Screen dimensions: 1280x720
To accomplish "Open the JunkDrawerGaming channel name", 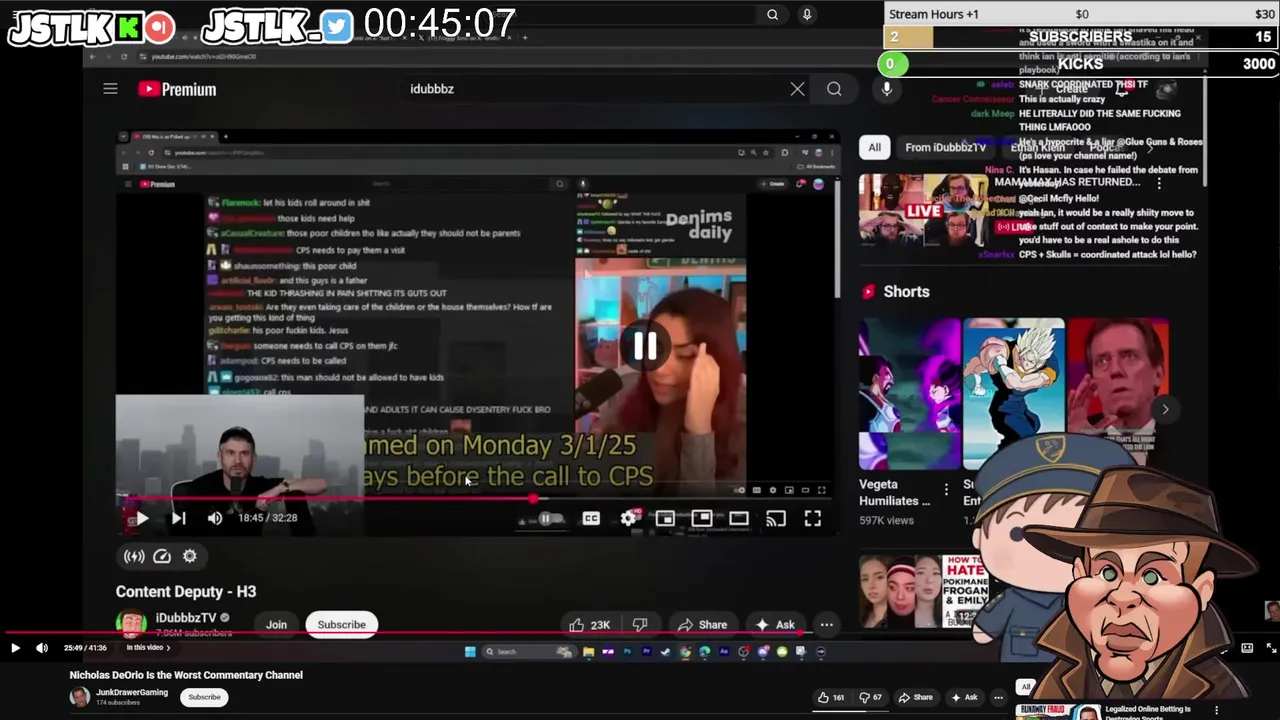I will coord(132,692).
